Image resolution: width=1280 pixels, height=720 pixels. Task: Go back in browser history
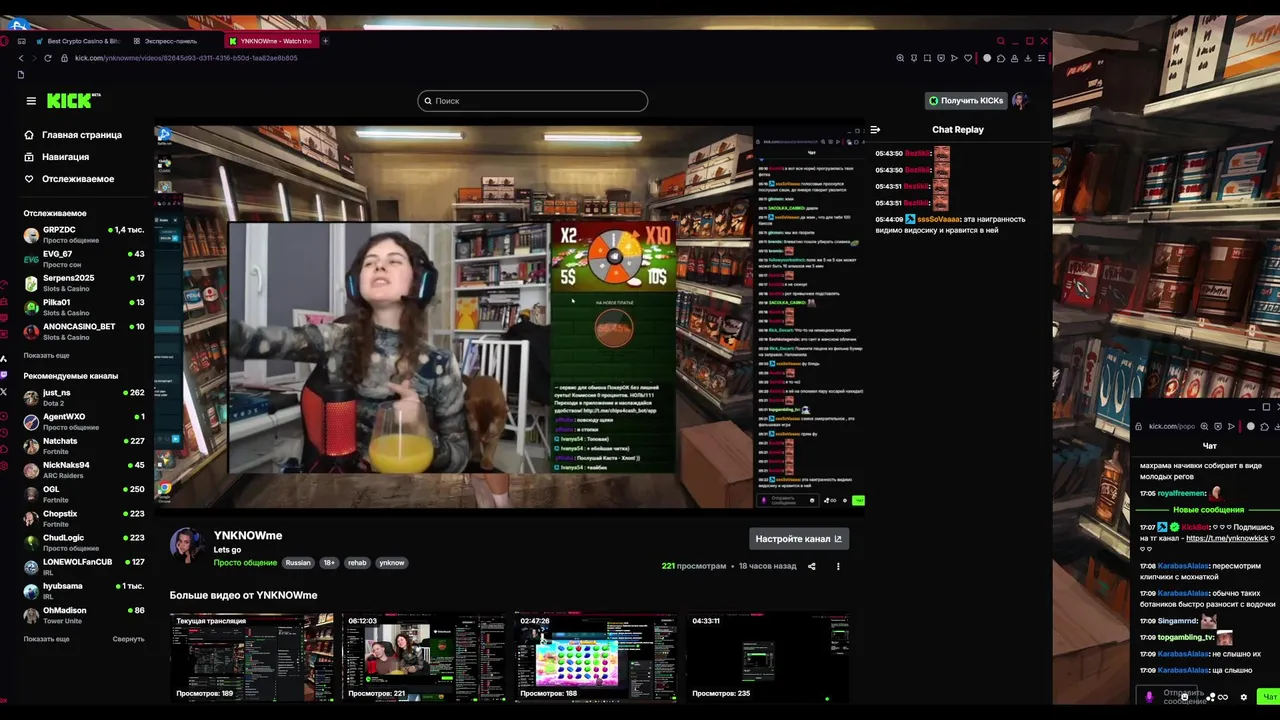tap(21, 58)
